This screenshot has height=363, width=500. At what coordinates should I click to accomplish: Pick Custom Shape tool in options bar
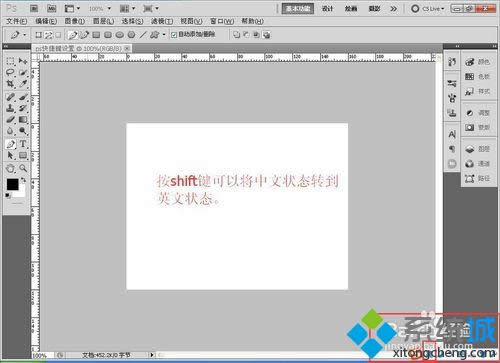[154, 35]
